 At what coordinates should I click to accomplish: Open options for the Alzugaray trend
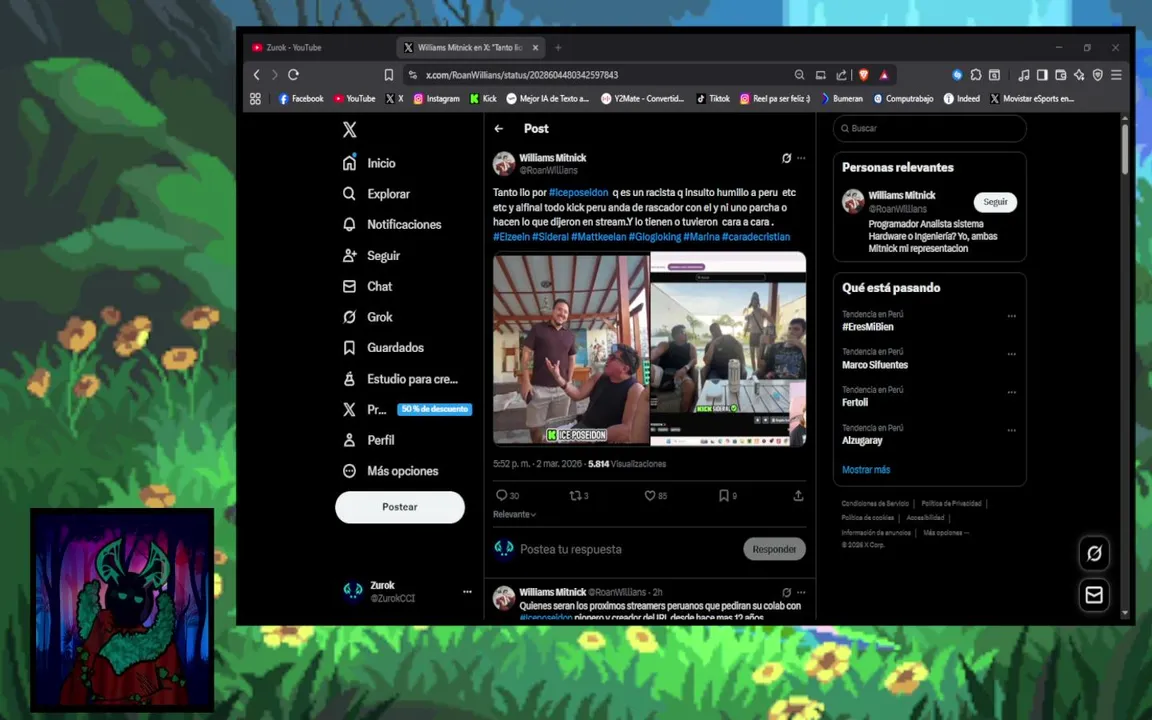coord(1012,431)
